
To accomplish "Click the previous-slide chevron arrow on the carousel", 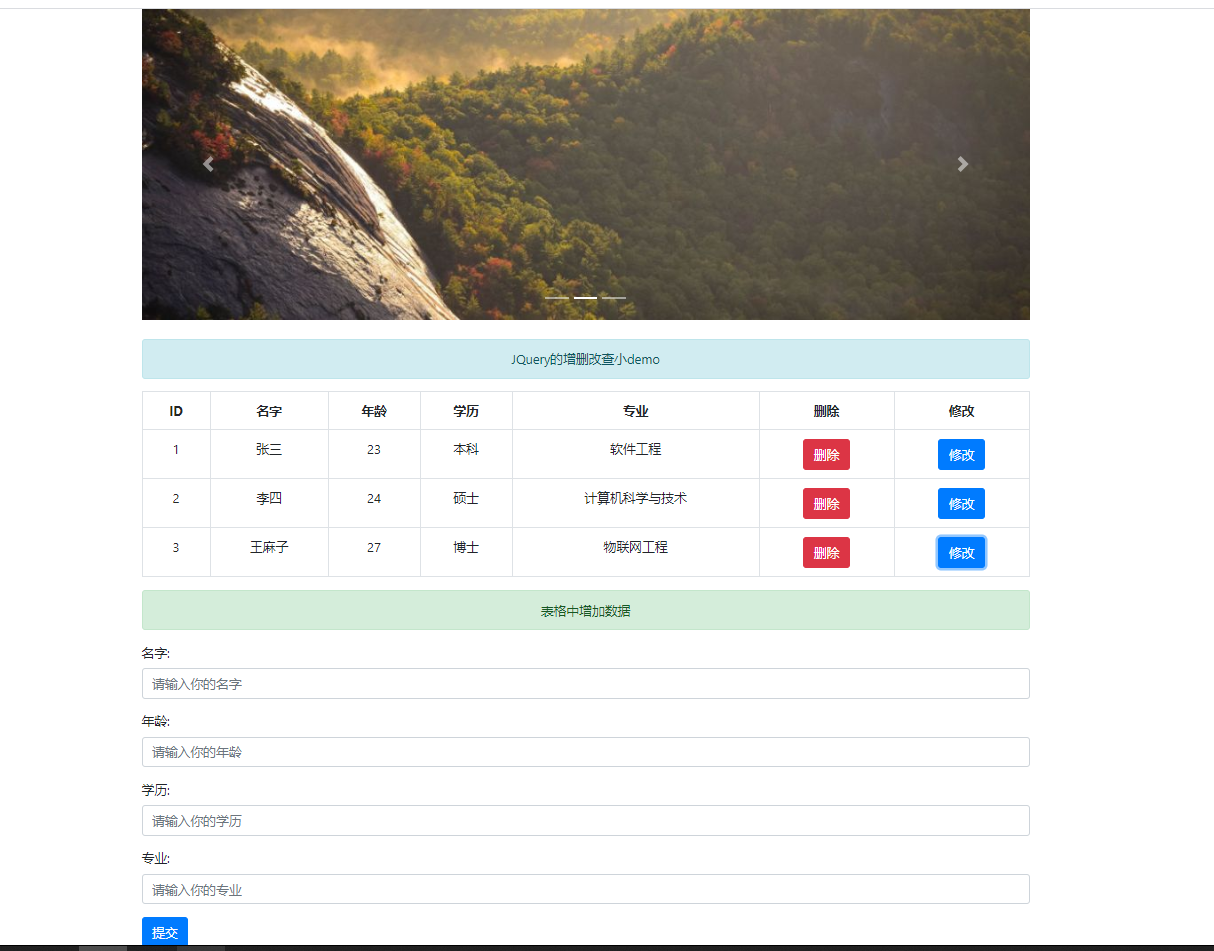I will coord(208,164).
